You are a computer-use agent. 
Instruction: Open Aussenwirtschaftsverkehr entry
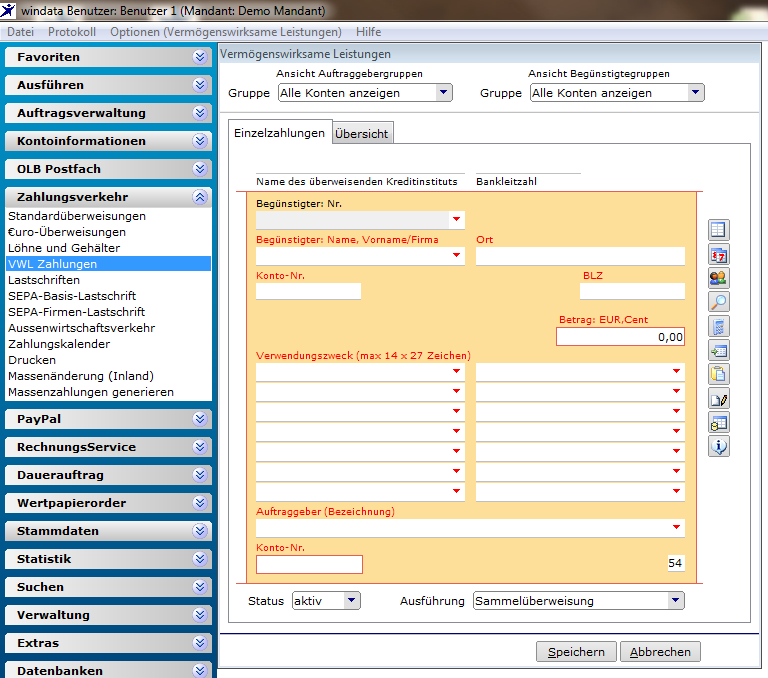82,328
